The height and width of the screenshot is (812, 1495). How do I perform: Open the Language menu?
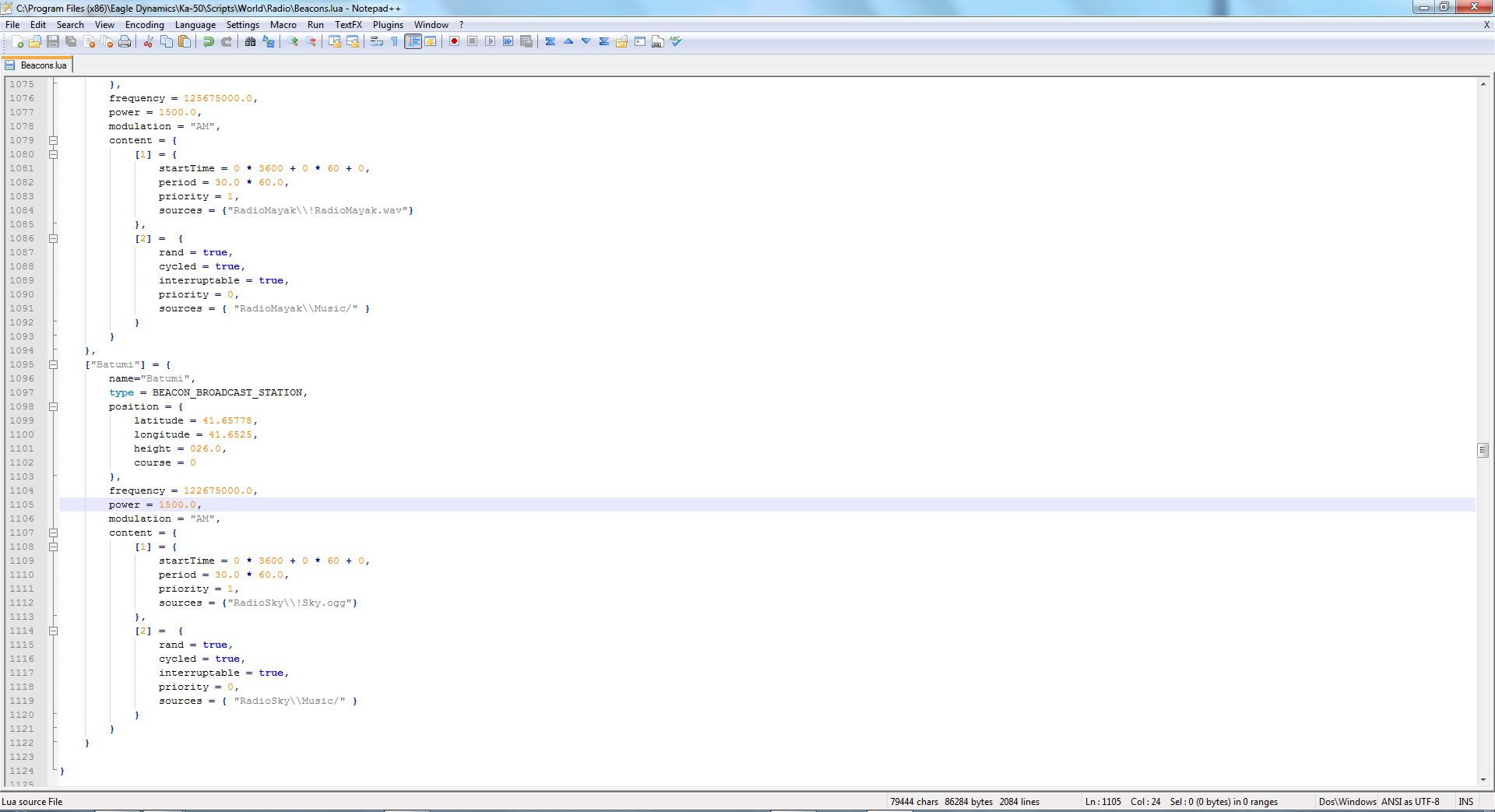click(x=195, y=25)
